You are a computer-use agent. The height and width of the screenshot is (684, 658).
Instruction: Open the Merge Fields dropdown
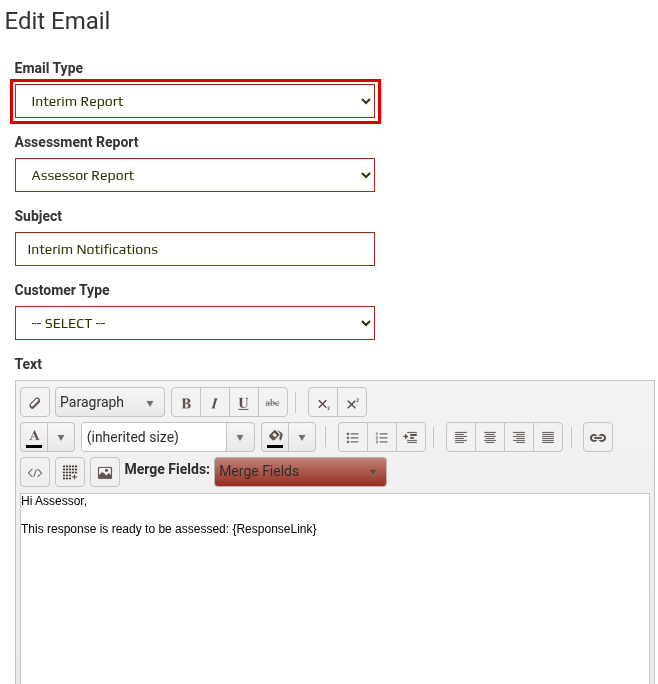point(300,472)
